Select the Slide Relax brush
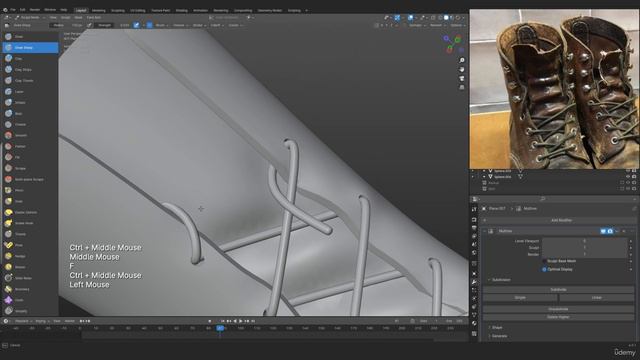 pyautogui.click(x=31, y=278)
